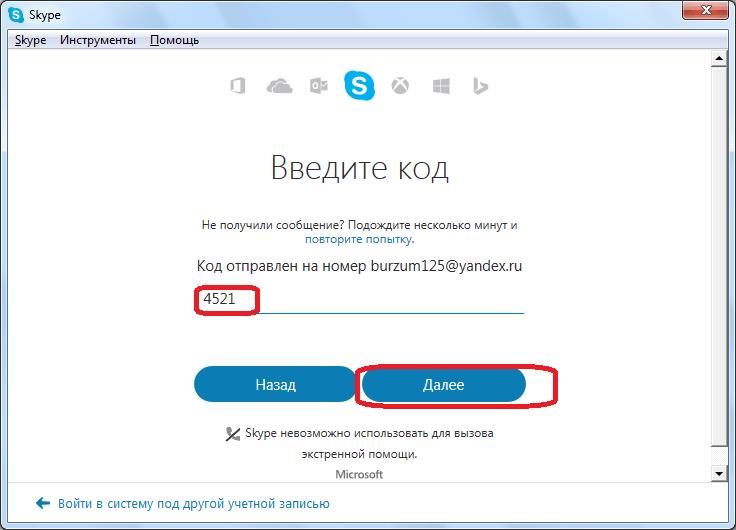Click the vertical scrollbar thumb

(719, 256)
